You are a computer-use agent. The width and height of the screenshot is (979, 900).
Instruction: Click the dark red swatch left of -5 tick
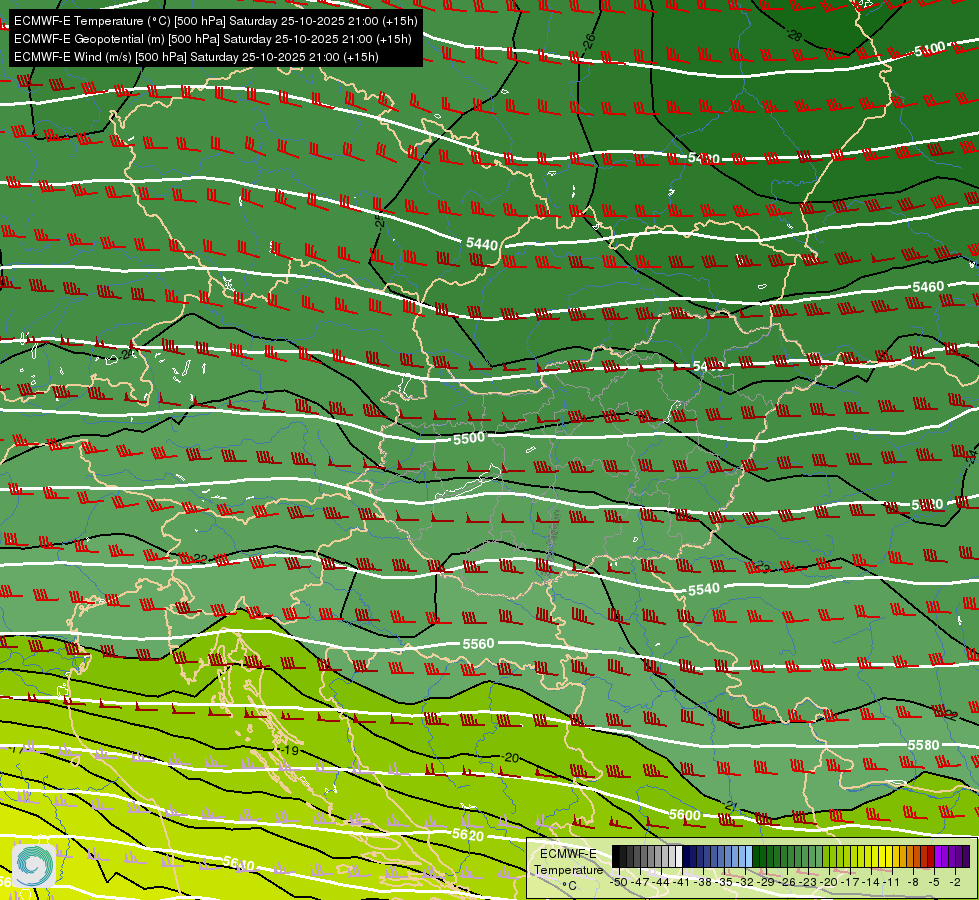(x=931, y=856)
